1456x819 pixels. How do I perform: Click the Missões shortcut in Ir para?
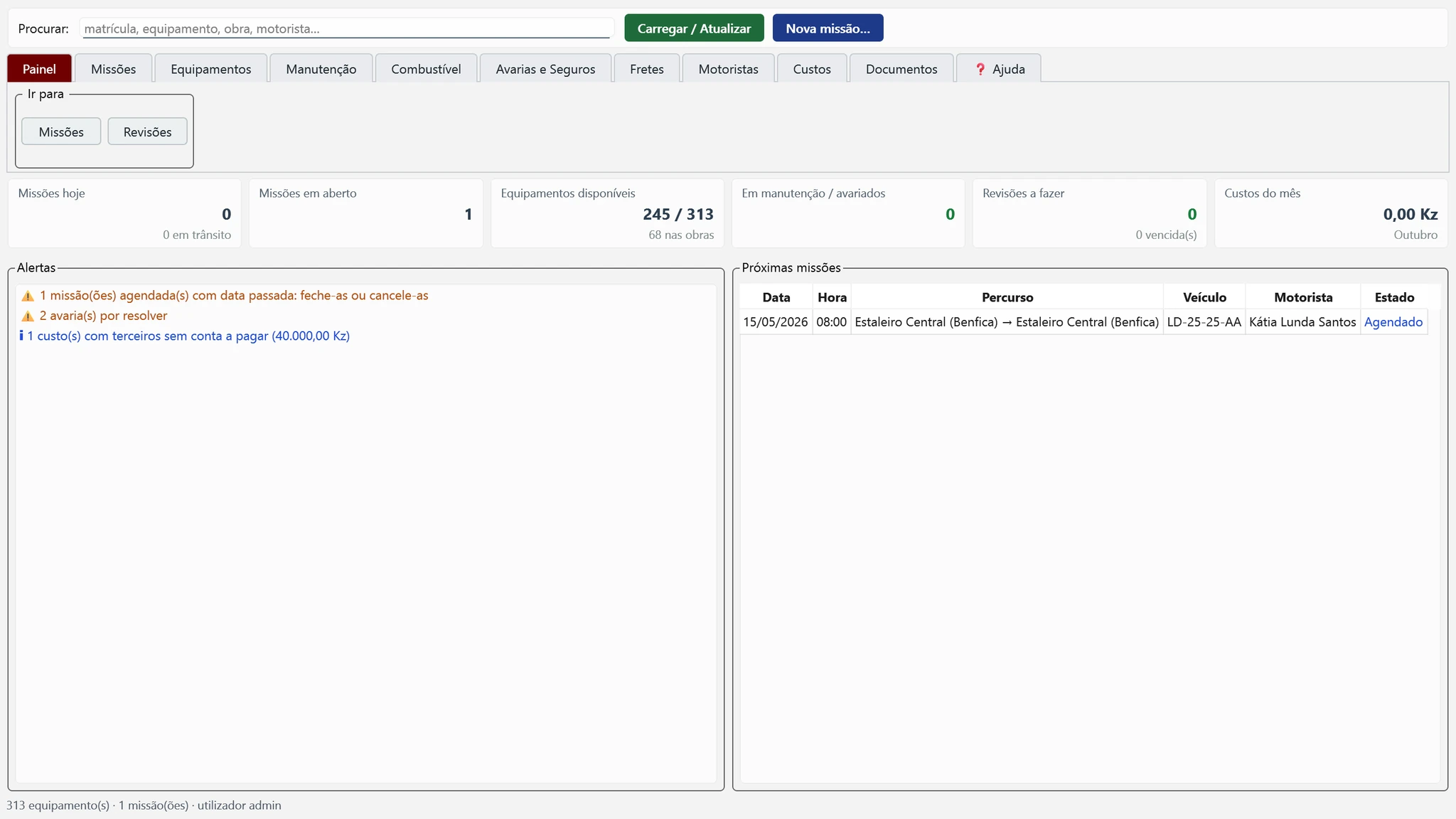tap(61, 132)
